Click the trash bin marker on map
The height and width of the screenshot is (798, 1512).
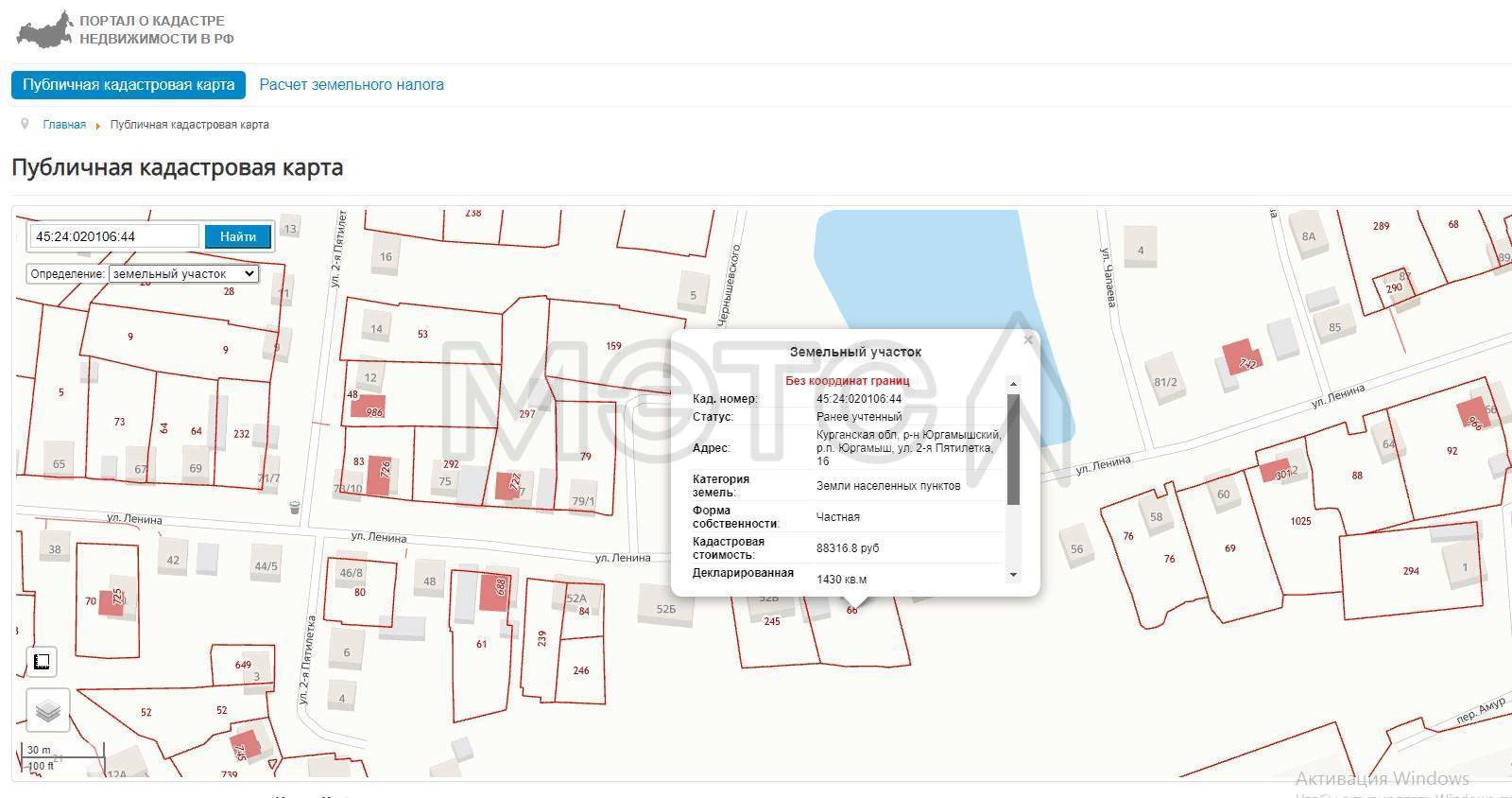295,508
